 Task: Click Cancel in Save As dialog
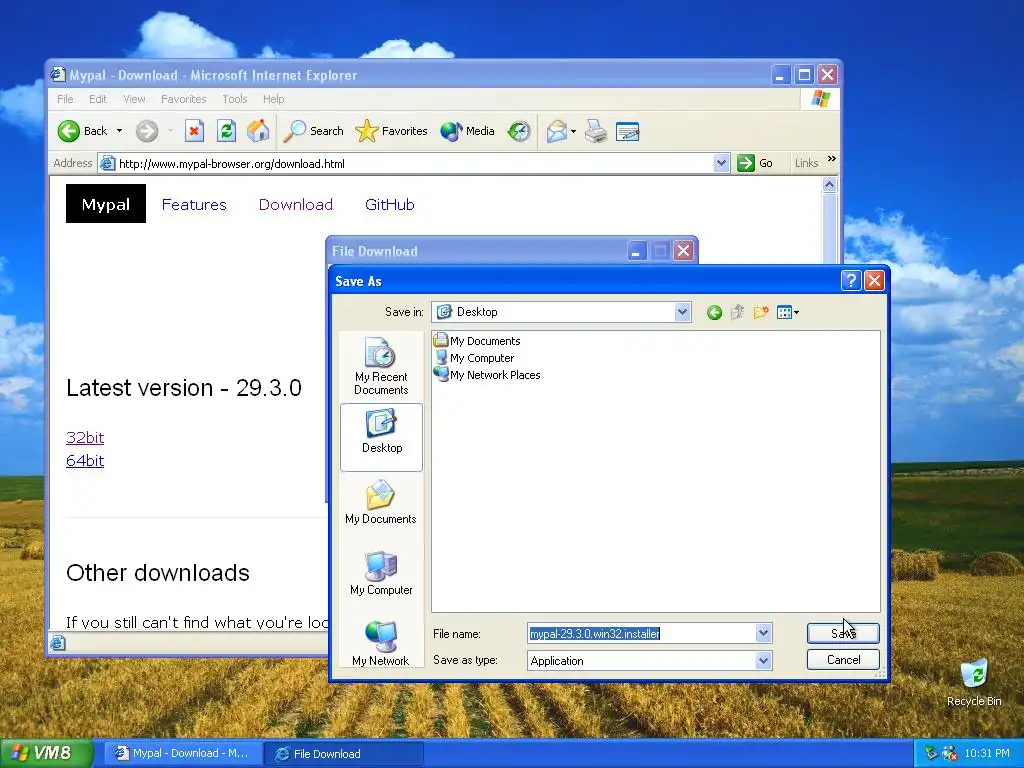(843, 660)
